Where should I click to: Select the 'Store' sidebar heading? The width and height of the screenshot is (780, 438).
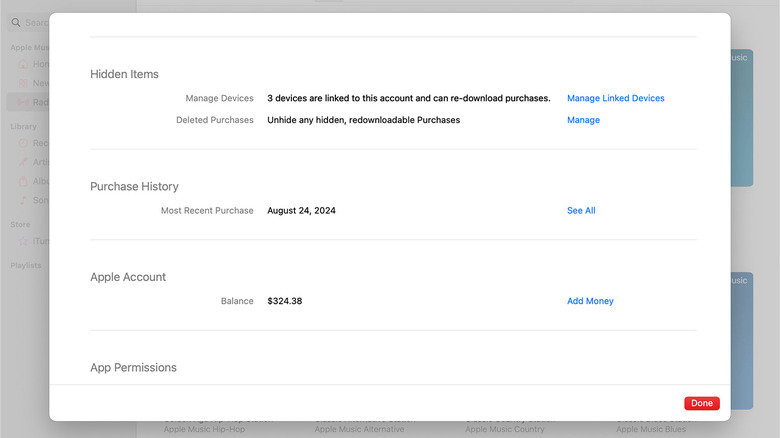pos(20,224)
